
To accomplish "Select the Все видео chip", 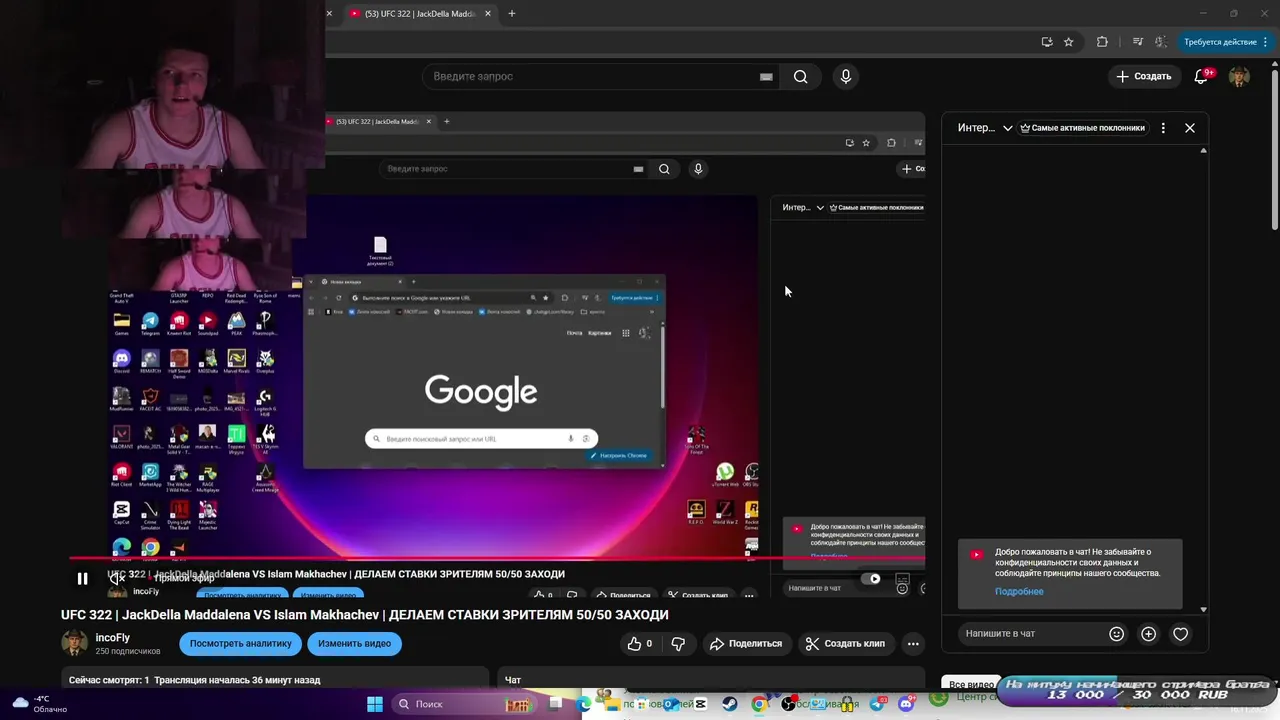I will (x=970, y=685).
